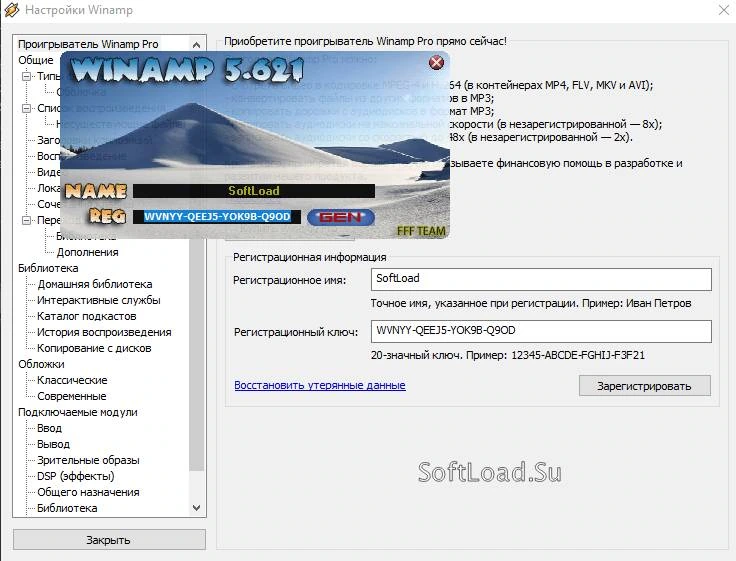Image resolution: width=736 pixels, height=561 pixels.
Task: Open Интерактивные службы settings
Action: point(99,300)
